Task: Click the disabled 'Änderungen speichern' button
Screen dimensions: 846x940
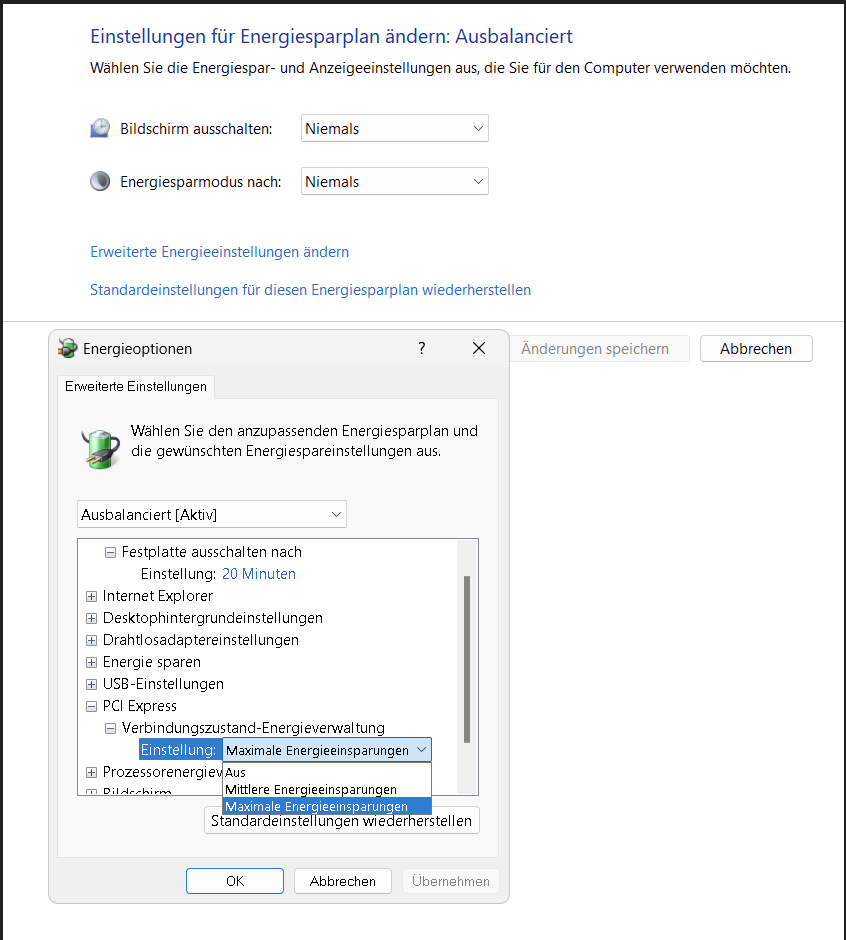Action: (599, 348)
